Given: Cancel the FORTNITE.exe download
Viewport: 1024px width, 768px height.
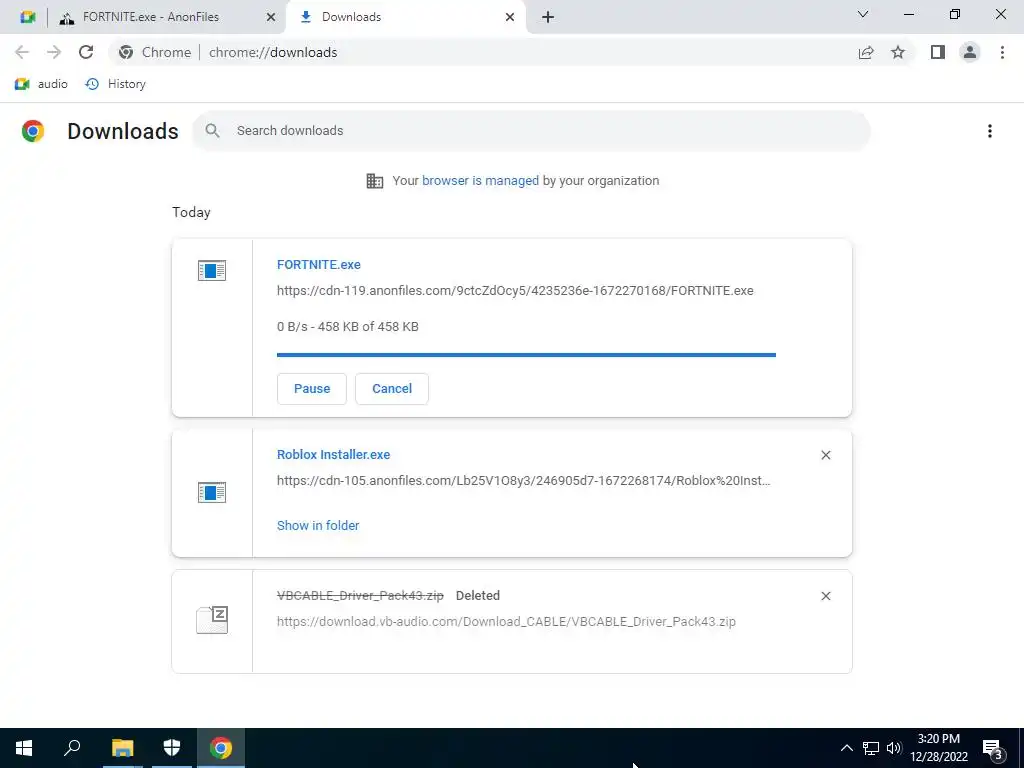Looking at the screenshot, I should (392, 389).
